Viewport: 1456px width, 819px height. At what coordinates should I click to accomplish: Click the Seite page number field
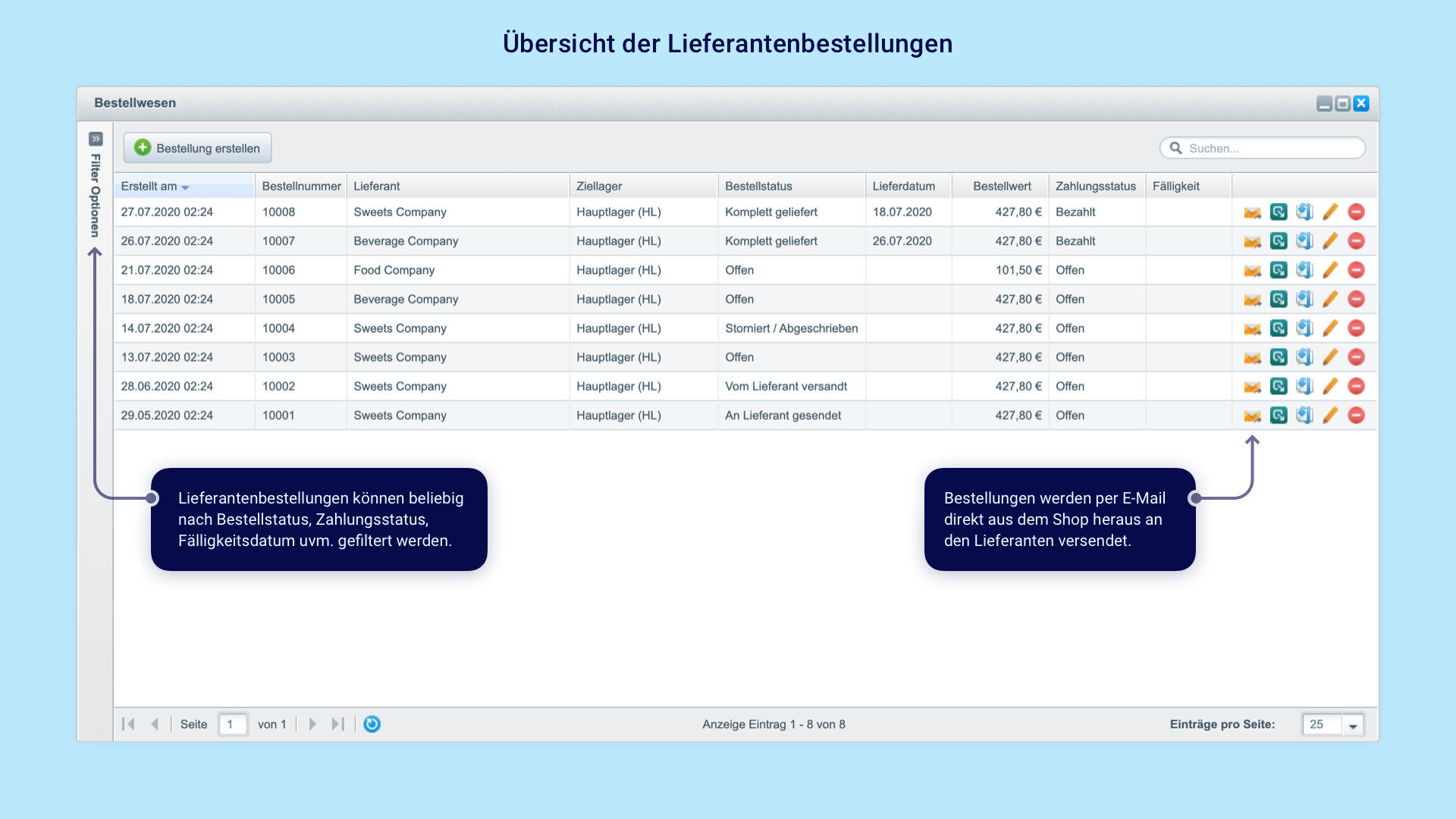(x=233, y=724)
